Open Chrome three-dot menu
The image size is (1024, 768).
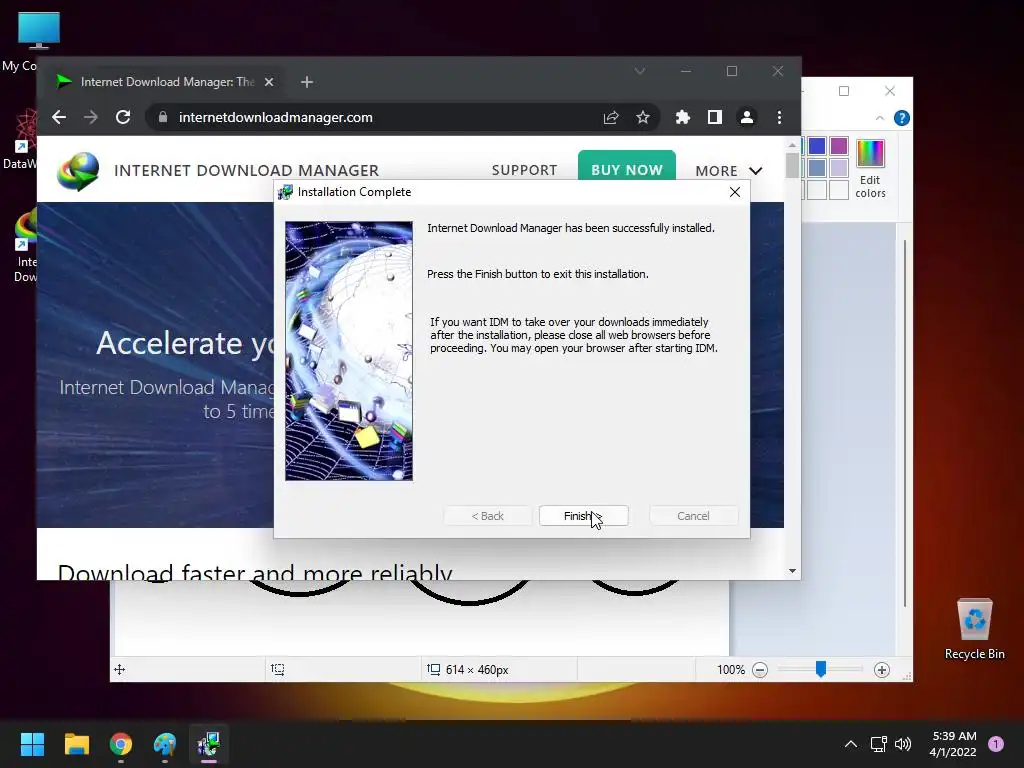tap(779, 118)
